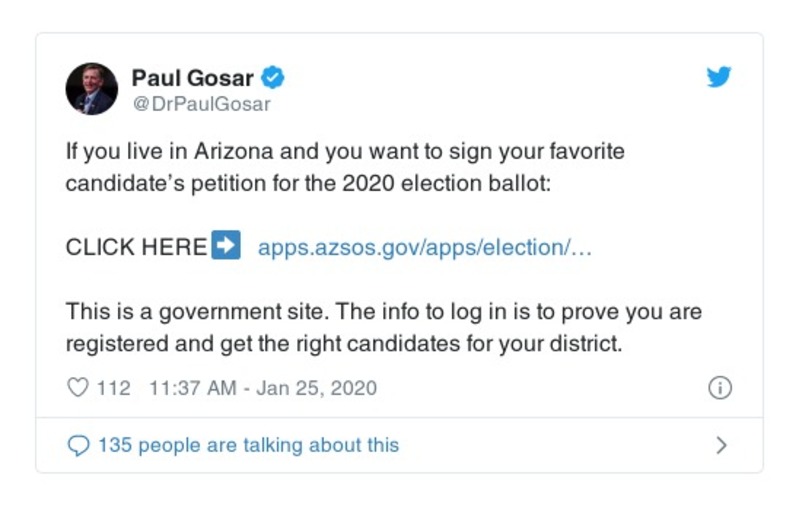This screenshot has width=799, height=513.
Task: Open "135 people are talking about this"
Action: (248, 445)
